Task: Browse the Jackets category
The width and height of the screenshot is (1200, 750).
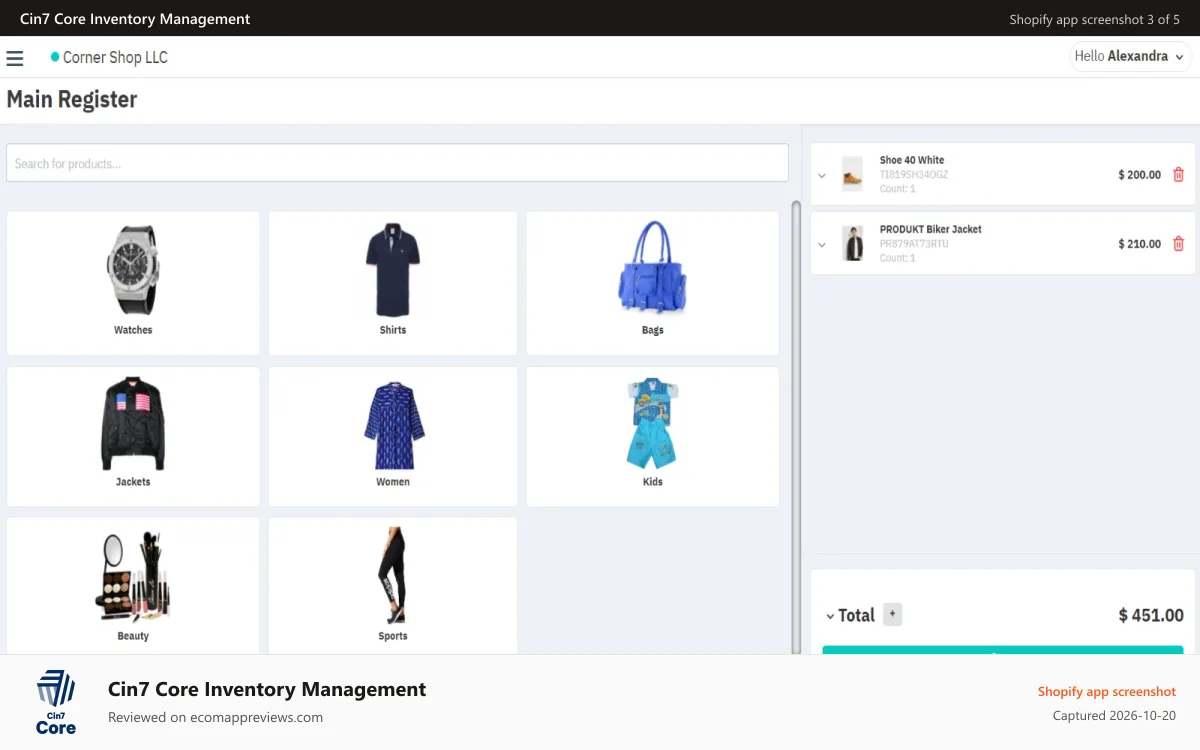Action: [x=133, y=436]
